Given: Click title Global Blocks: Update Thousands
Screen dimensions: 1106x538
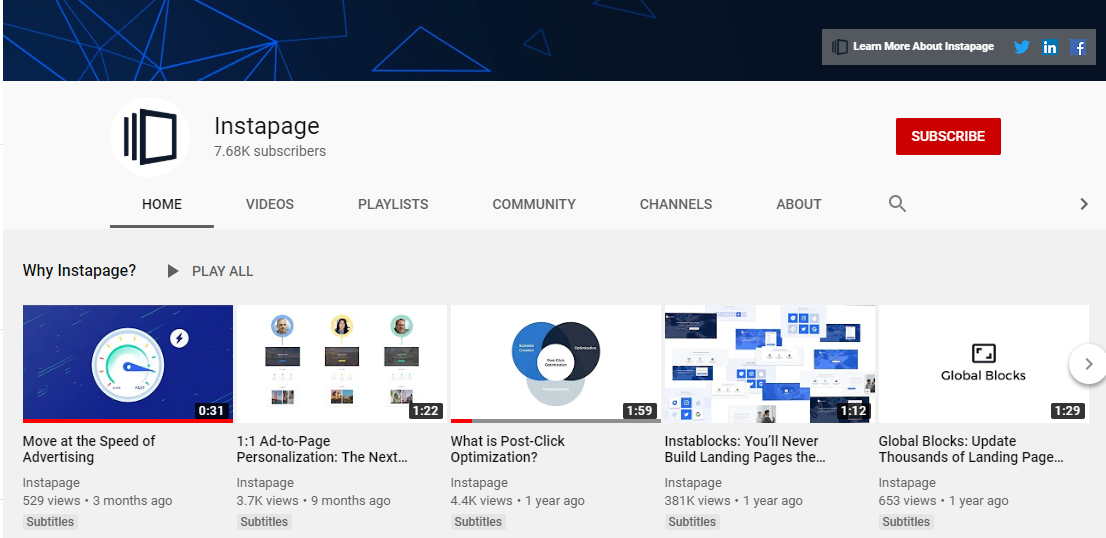Looking at the screenshot, I should pyautogui.click(x=971, y=449).
